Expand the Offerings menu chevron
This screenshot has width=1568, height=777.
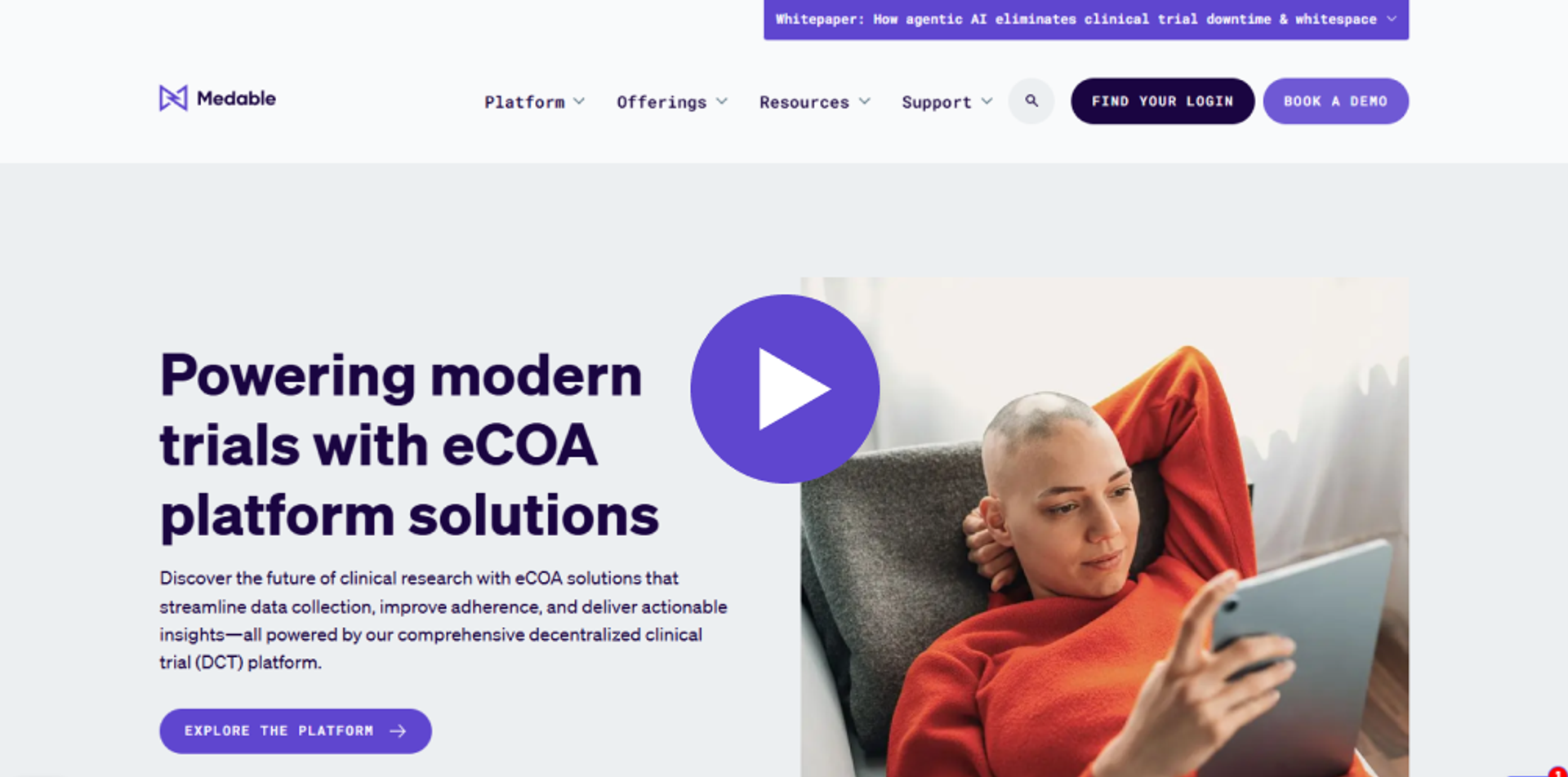click(722, 101)
